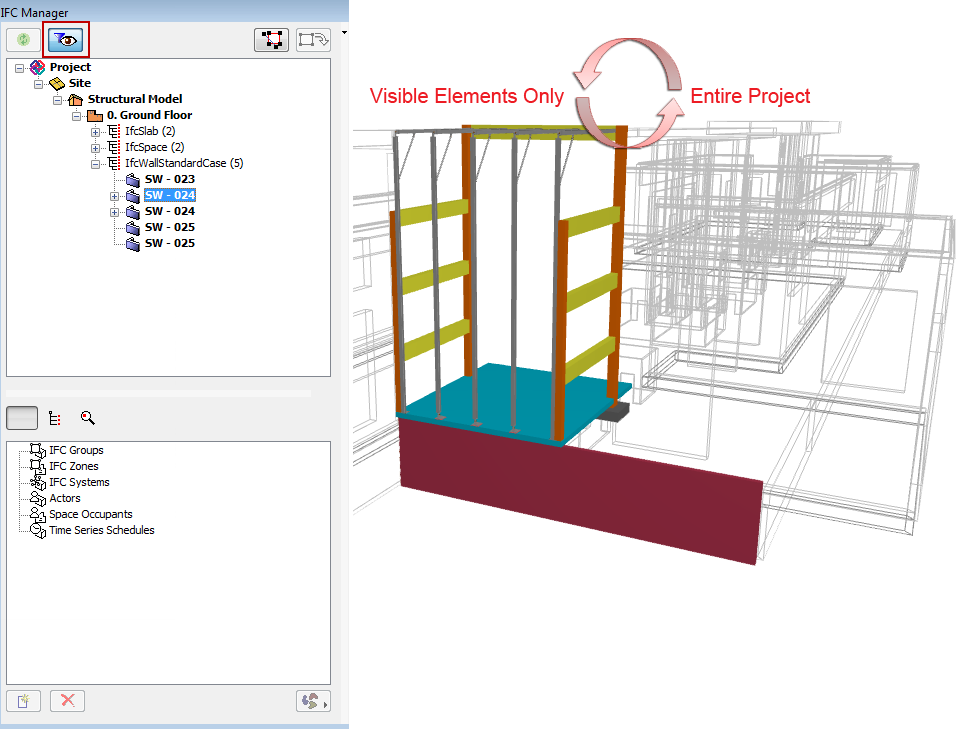This screenshot has height=736, width=967.
Task: Click the IFC Zones icon
Action: click(x=38, y=466)
